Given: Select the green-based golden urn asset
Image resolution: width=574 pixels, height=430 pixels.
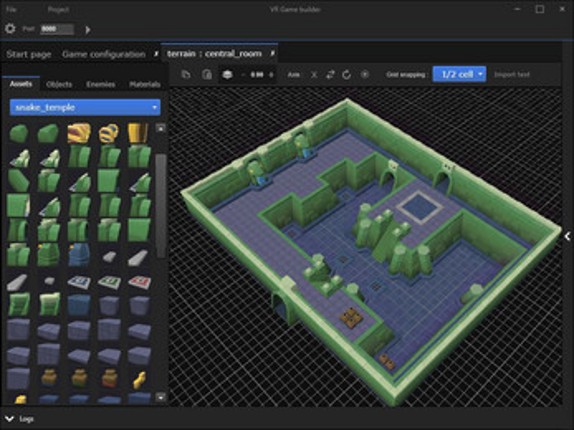Looking at the screenshot, I should coord(79,378).
